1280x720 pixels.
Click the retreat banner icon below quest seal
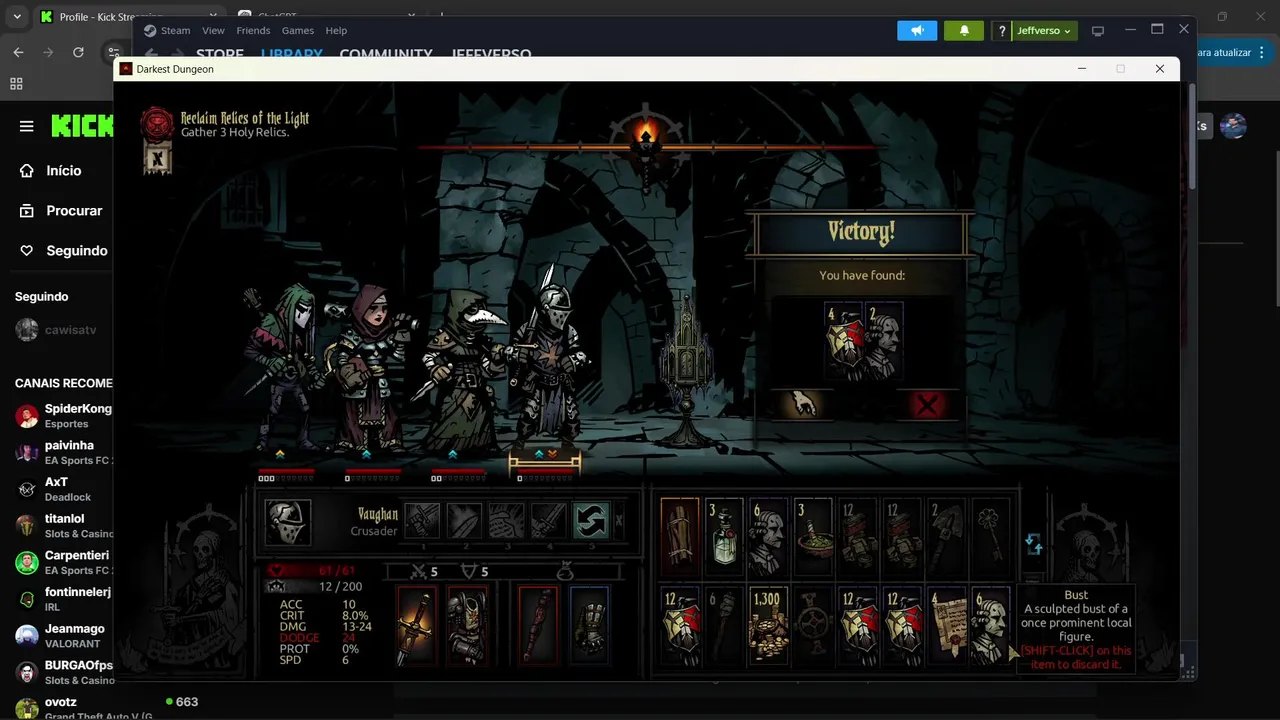point(157,158)
